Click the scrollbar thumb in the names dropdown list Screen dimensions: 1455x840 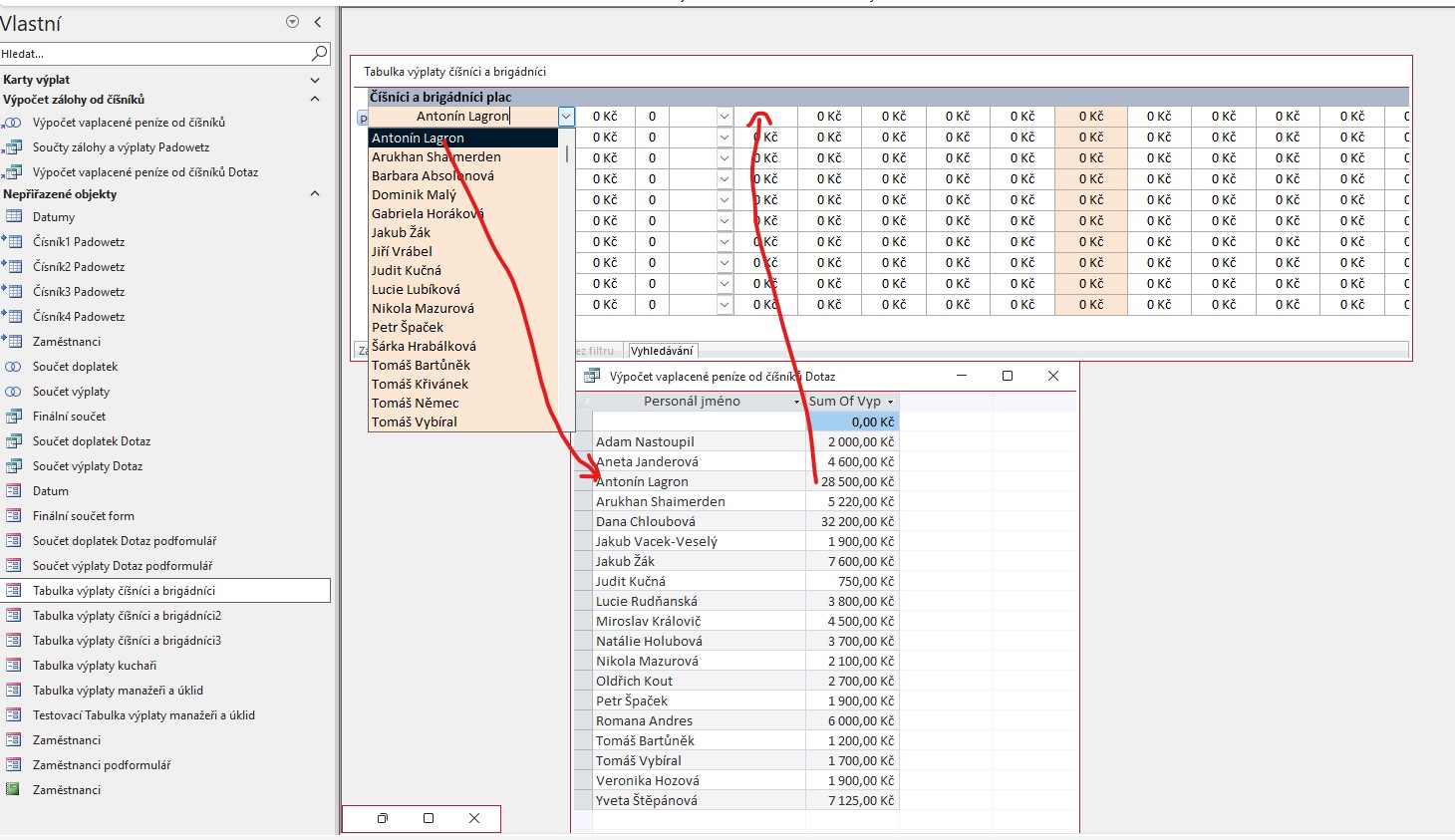pos(567,154)
